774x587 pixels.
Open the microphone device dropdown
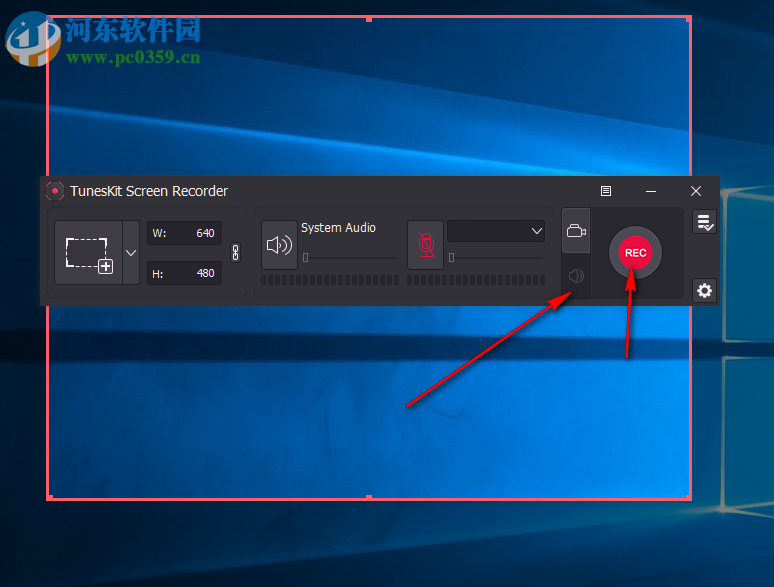pos(496,231)
